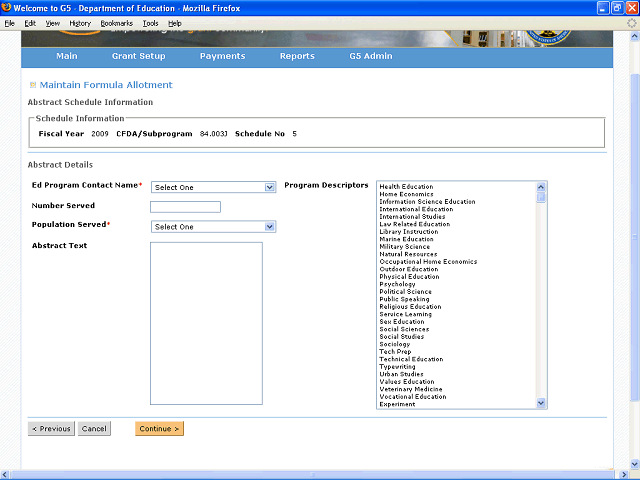Select Political Science descriptor

pos(405,291)
